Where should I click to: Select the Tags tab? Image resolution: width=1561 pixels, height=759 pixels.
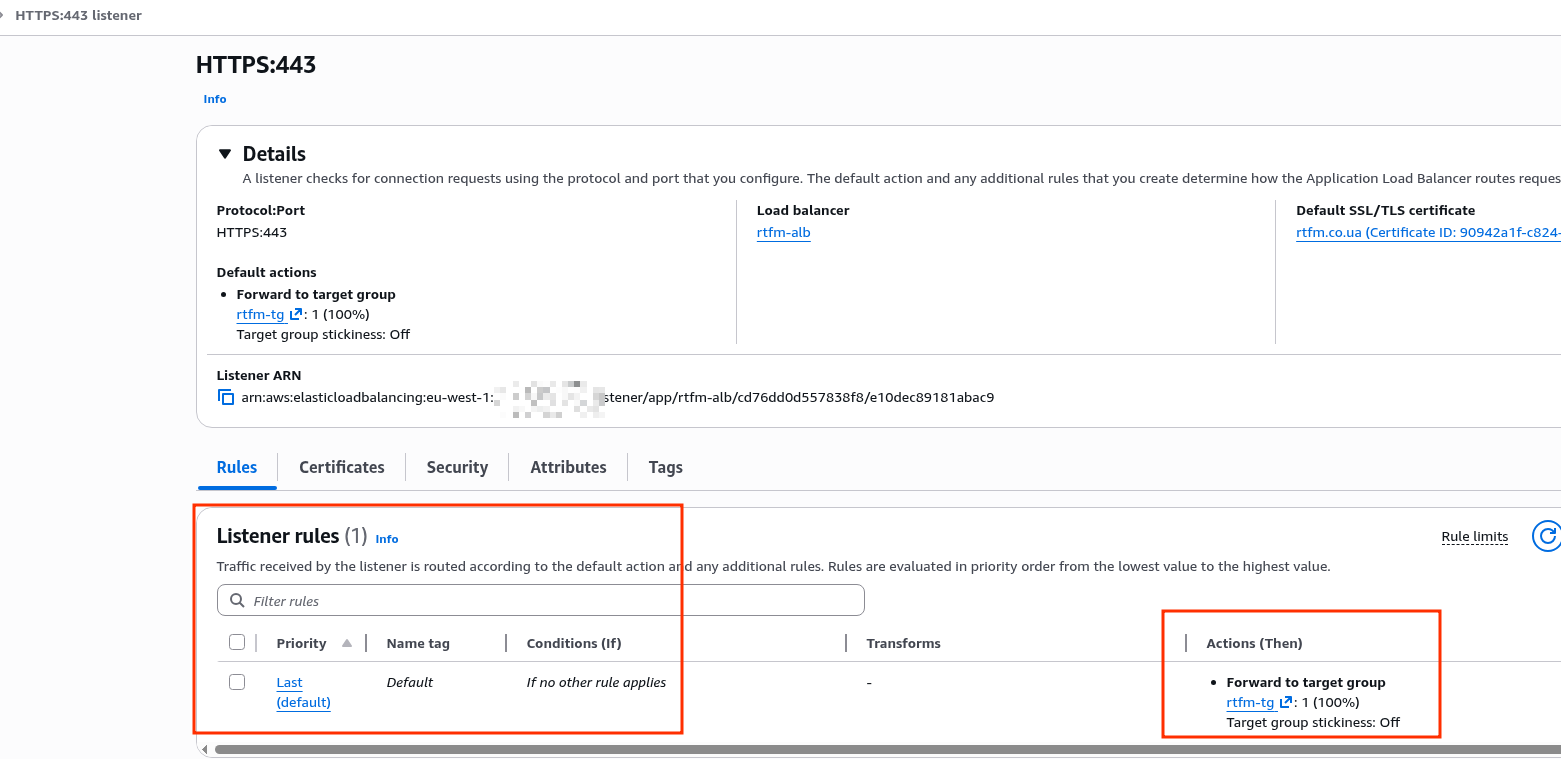(x=665, y=467)
